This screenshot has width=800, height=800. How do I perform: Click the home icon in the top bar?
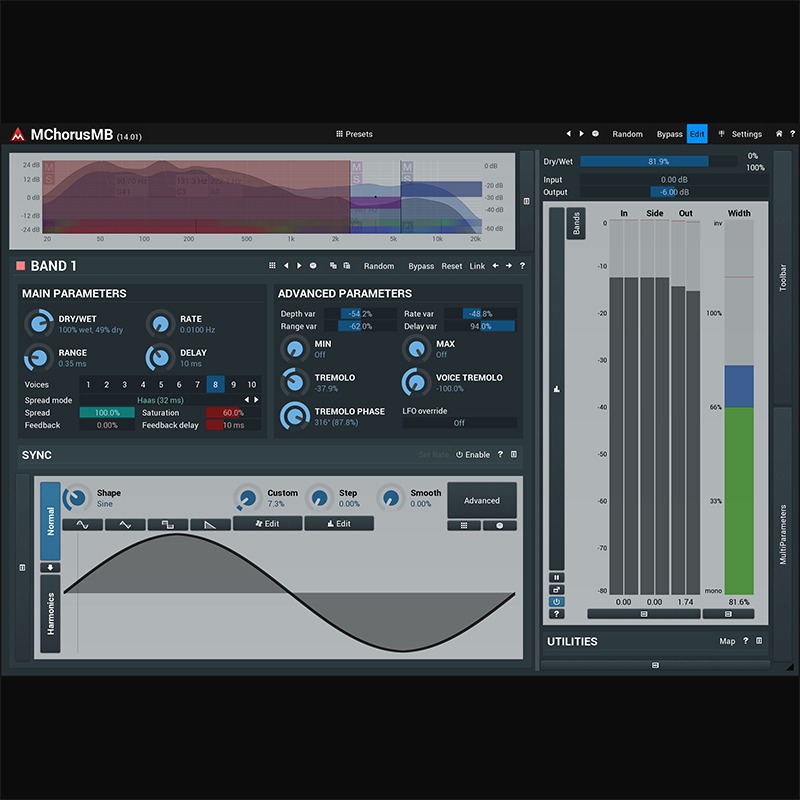pos(779,134)
